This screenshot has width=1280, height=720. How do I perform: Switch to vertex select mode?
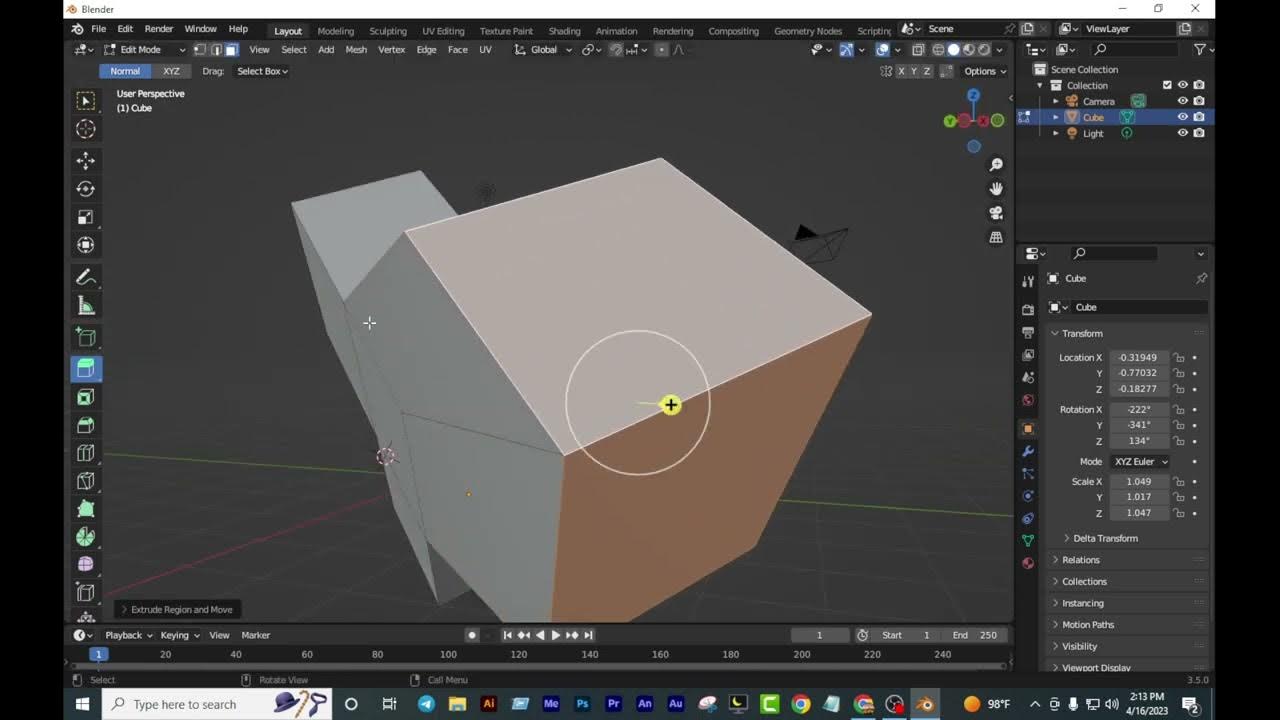(x=200, y=49)
